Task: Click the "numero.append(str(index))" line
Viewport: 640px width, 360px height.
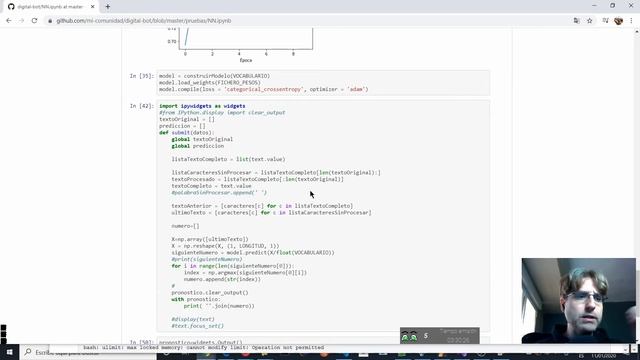Action: tap(222, 279)
